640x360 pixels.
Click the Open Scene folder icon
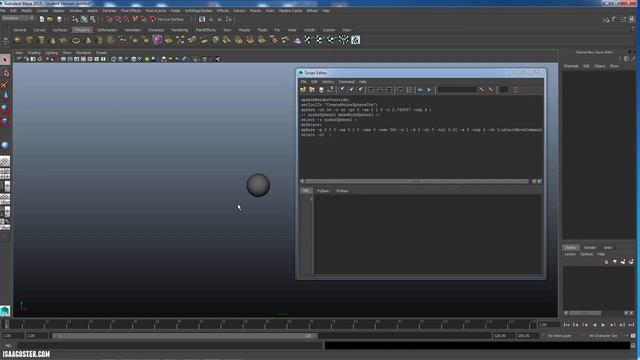click(50, 19)
